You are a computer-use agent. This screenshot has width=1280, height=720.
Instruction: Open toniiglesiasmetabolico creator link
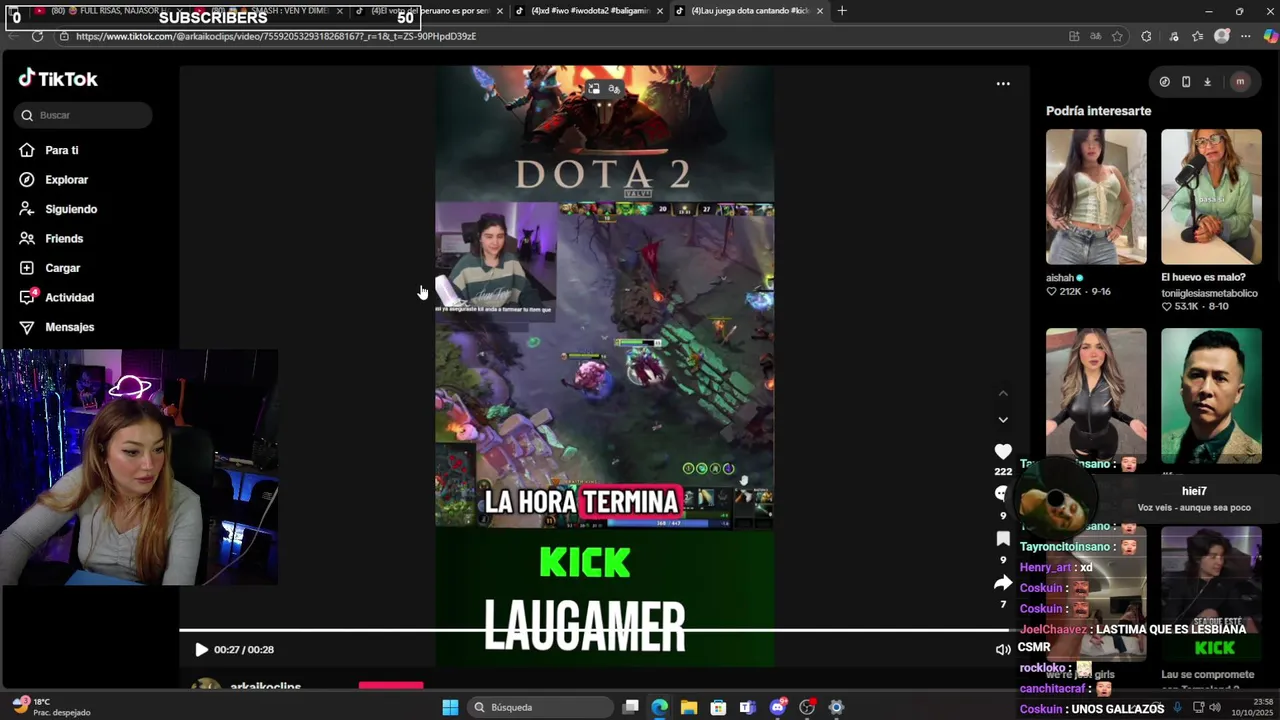tap(1209, 293)
